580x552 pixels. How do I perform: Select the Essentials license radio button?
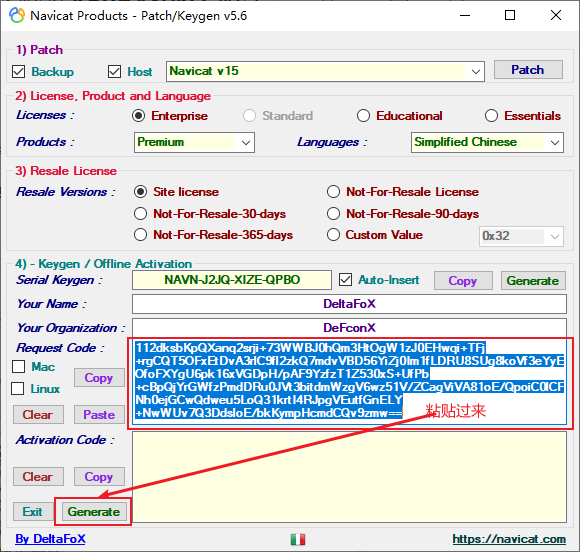(491, 116)
